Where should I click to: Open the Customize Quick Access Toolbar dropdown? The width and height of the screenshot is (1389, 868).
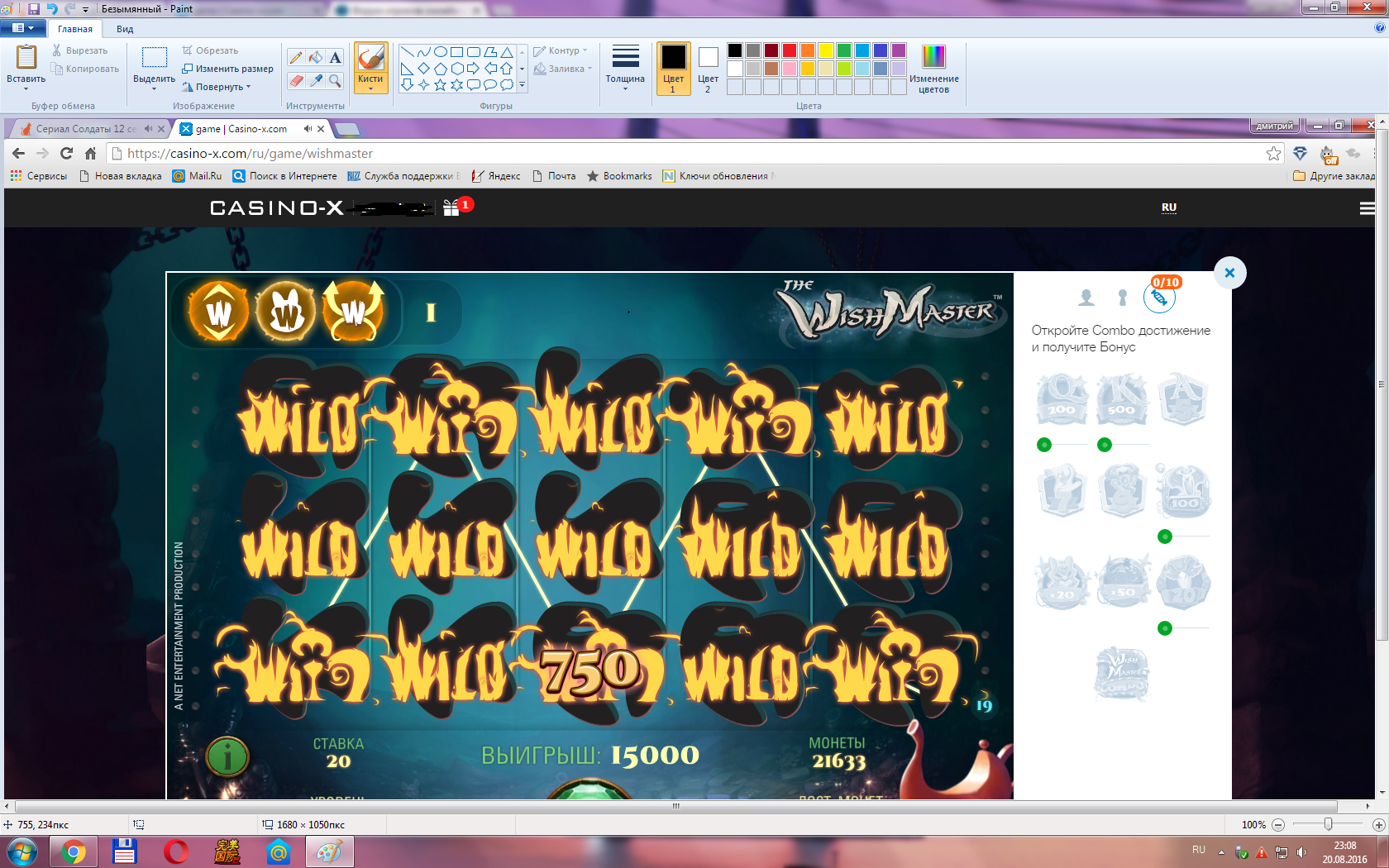point(85,9)
